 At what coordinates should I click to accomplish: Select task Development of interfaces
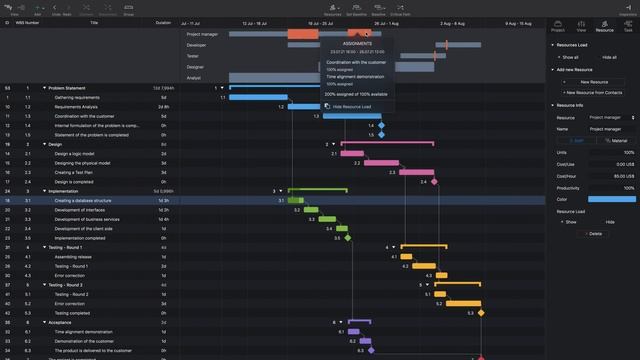80,210
